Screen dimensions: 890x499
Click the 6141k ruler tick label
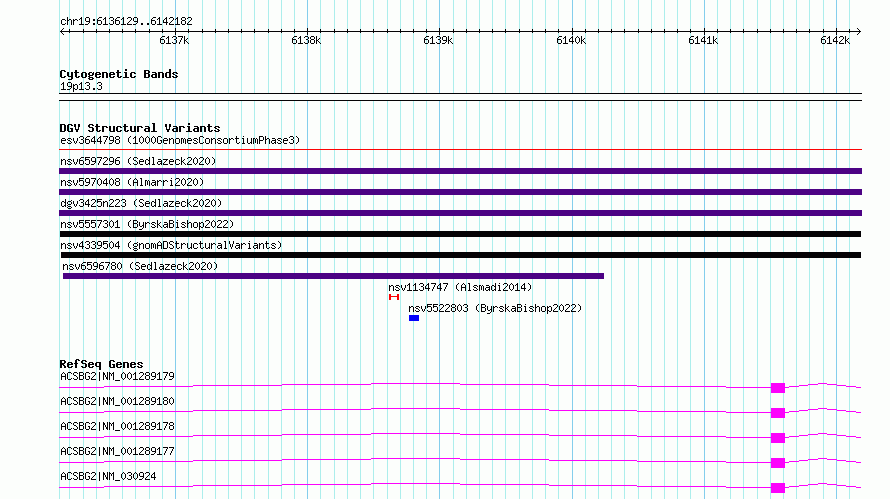click(x=703, y=40)
